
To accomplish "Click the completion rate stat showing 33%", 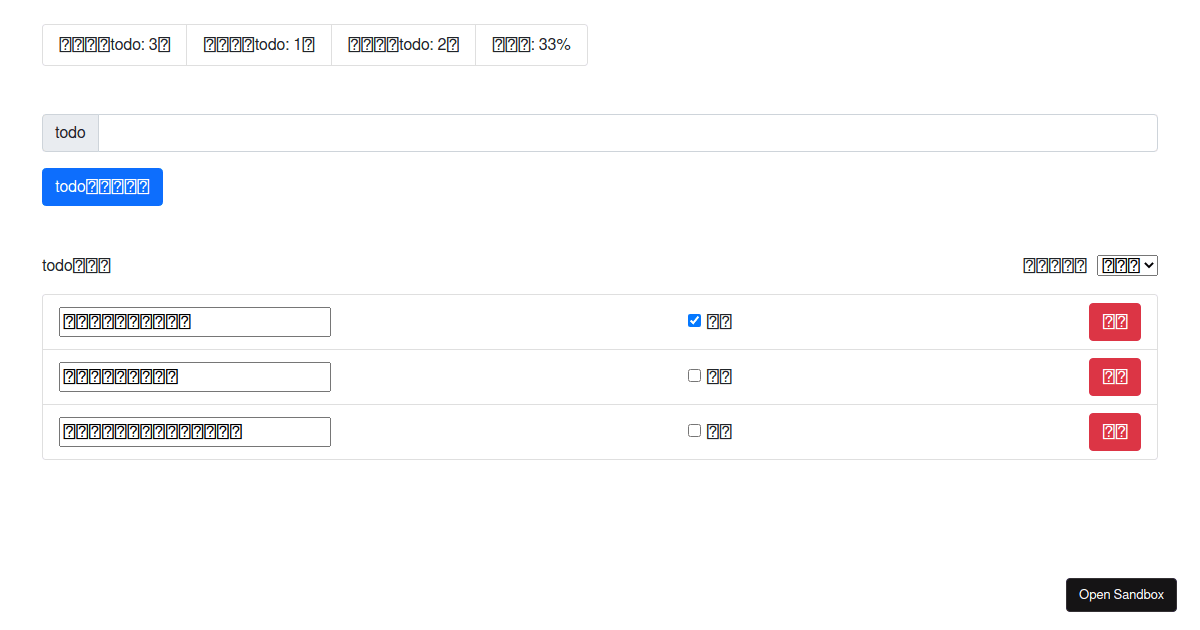I will (x=531, y=44).
